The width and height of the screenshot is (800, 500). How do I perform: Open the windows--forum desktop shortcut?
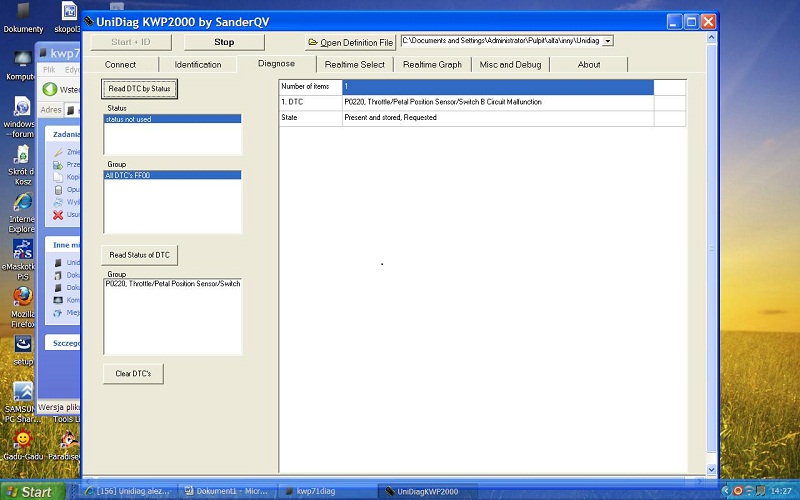pyautogui.click(x=20, y=117)
